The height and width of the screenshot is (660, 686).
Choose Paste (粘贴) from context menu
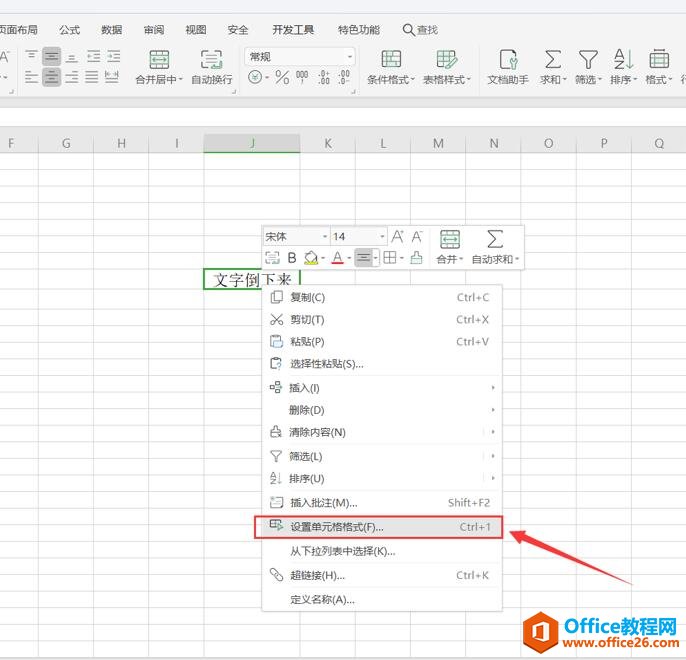(382, 342)
